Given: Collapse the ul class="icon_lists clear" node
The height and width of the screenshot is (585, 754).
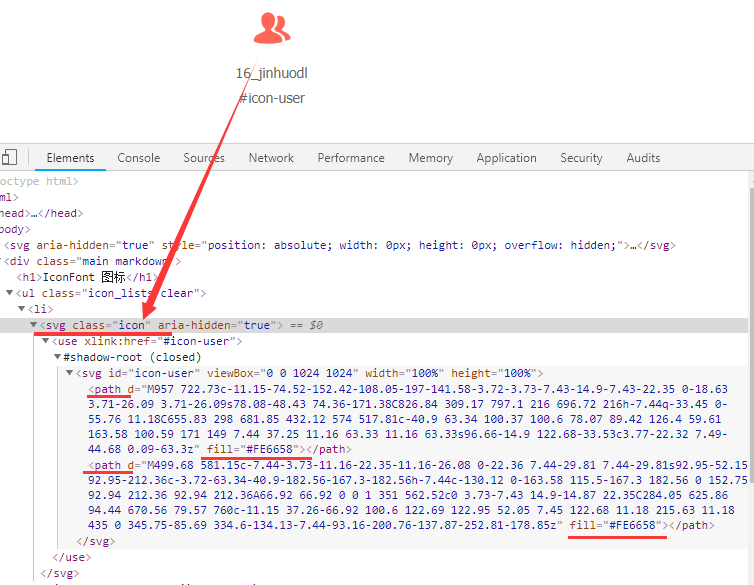Looking at the screenshot, I should click(9, 293).
